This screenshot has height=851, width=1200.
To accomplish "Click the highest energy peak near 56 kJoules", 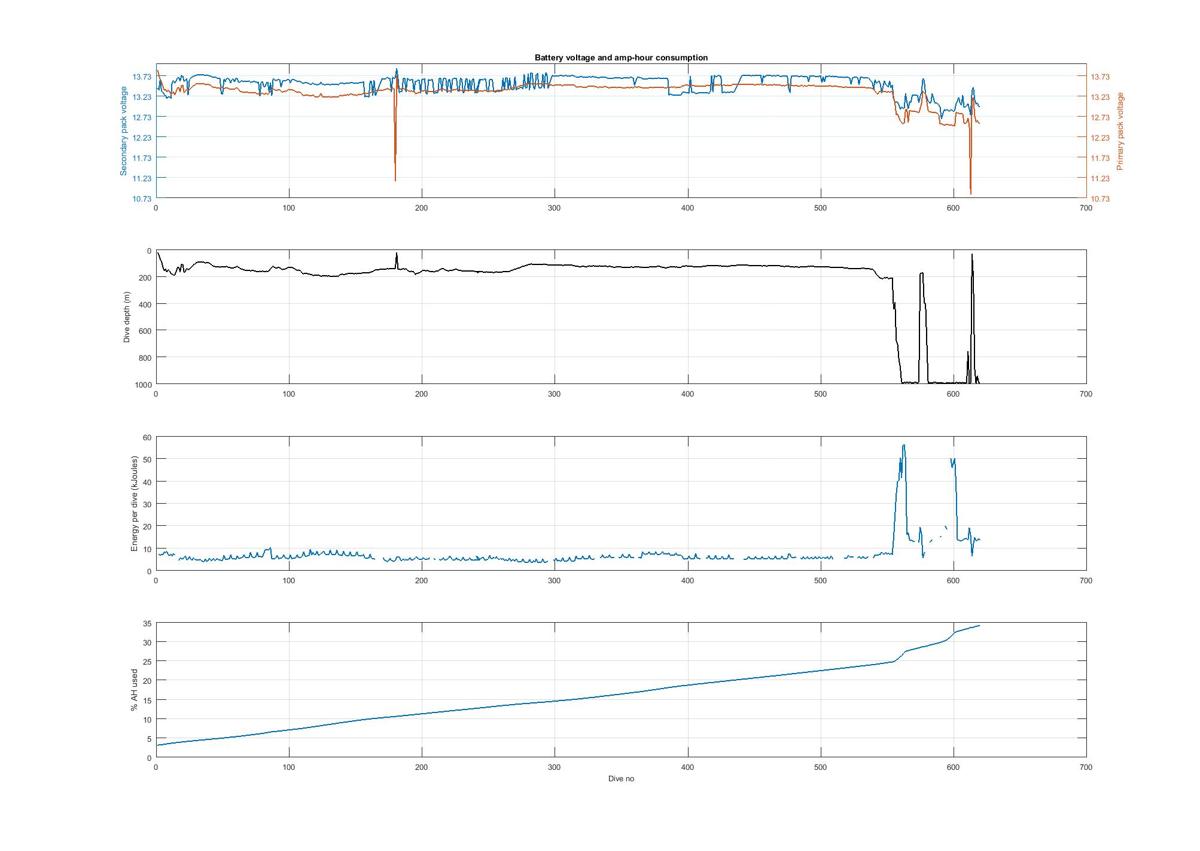I will pyautogui.click(x=904, y=446).
